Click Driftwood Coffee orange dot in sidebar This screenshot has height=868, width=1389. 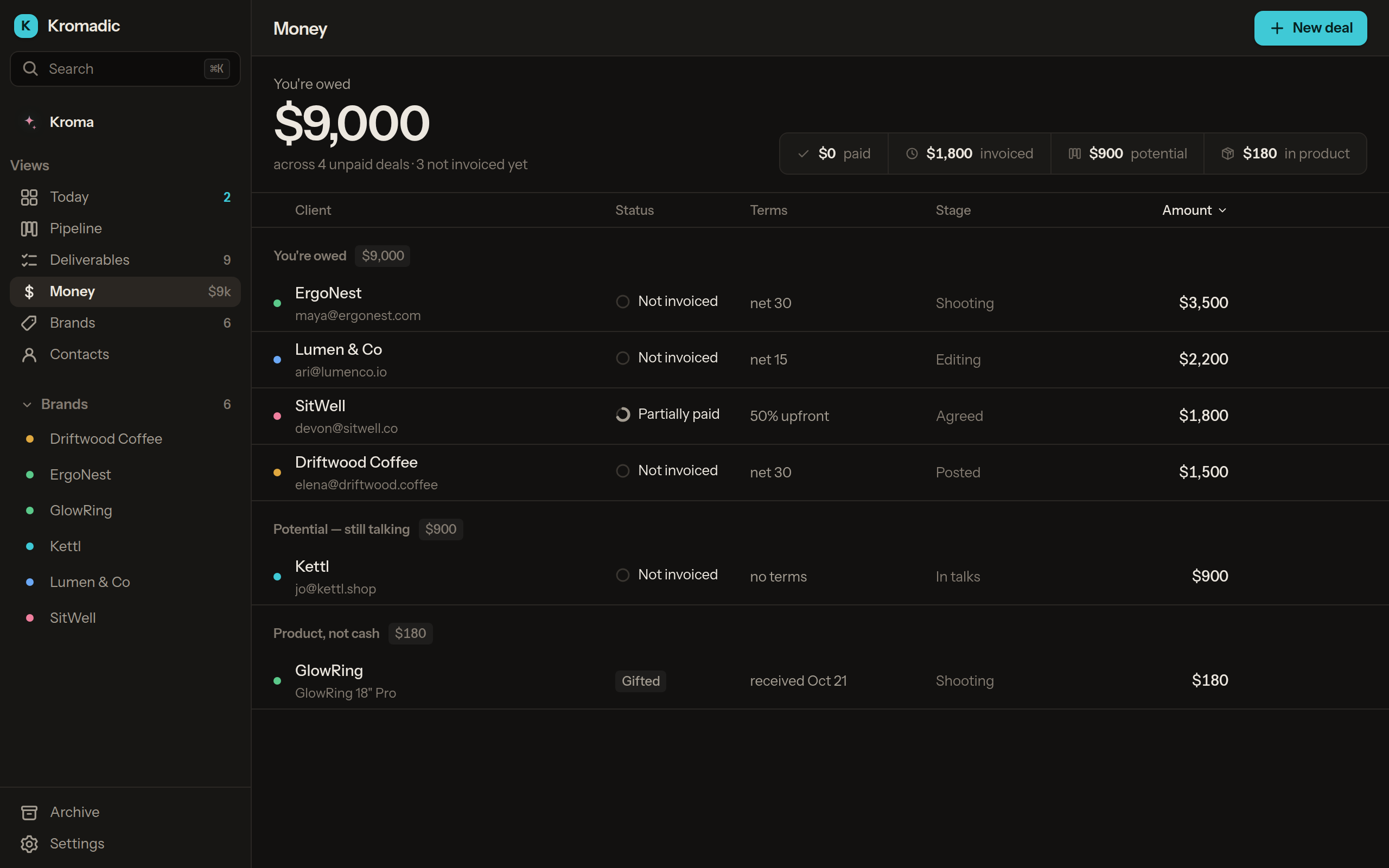click(x=30, y=439)
